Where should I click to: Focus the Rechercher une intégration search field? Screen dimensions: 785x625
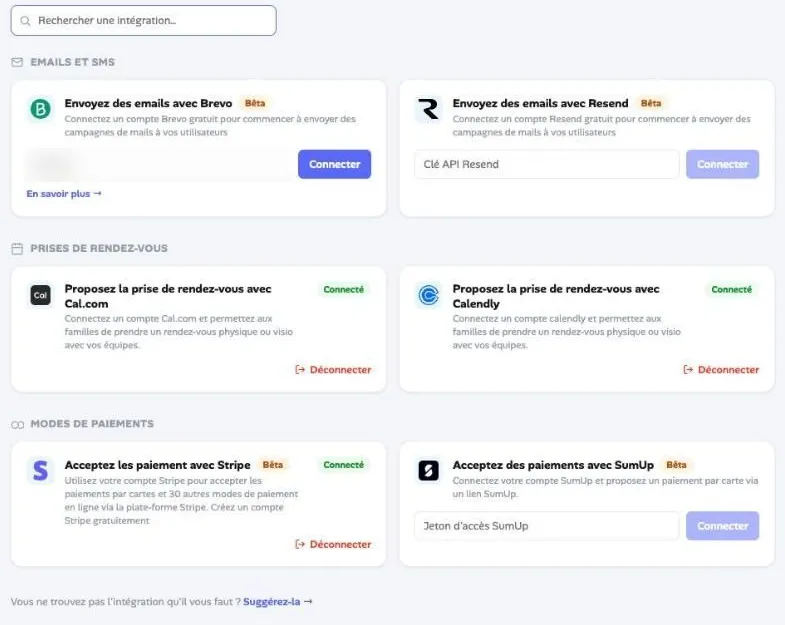[144, 21]
